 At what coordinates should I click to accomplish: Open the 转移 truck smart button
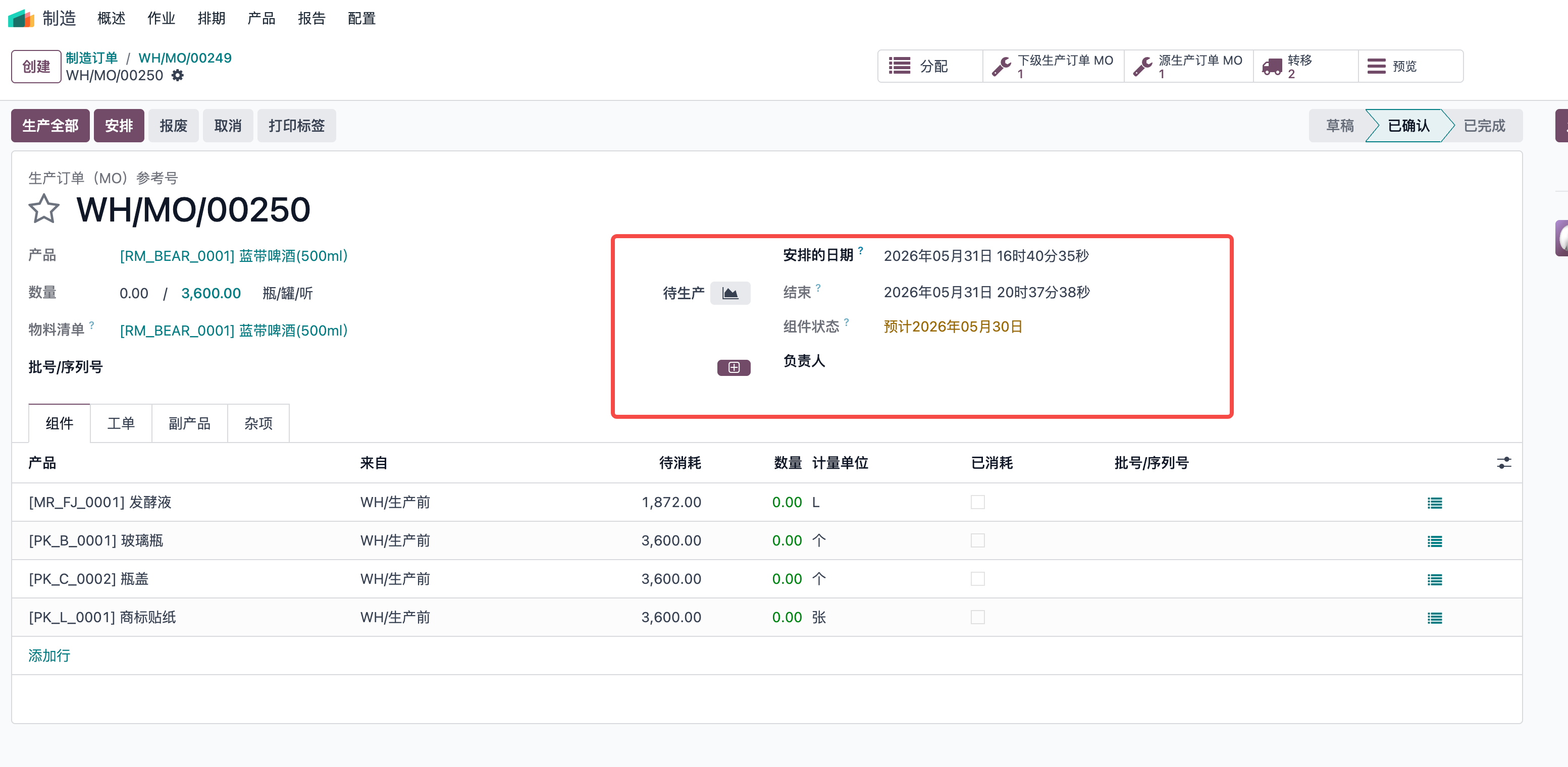point(1305,66)
